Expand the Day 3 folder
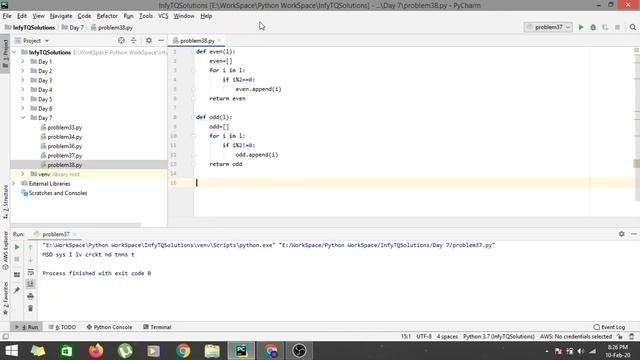Viewport: 640px width, 360px height. 23,80
